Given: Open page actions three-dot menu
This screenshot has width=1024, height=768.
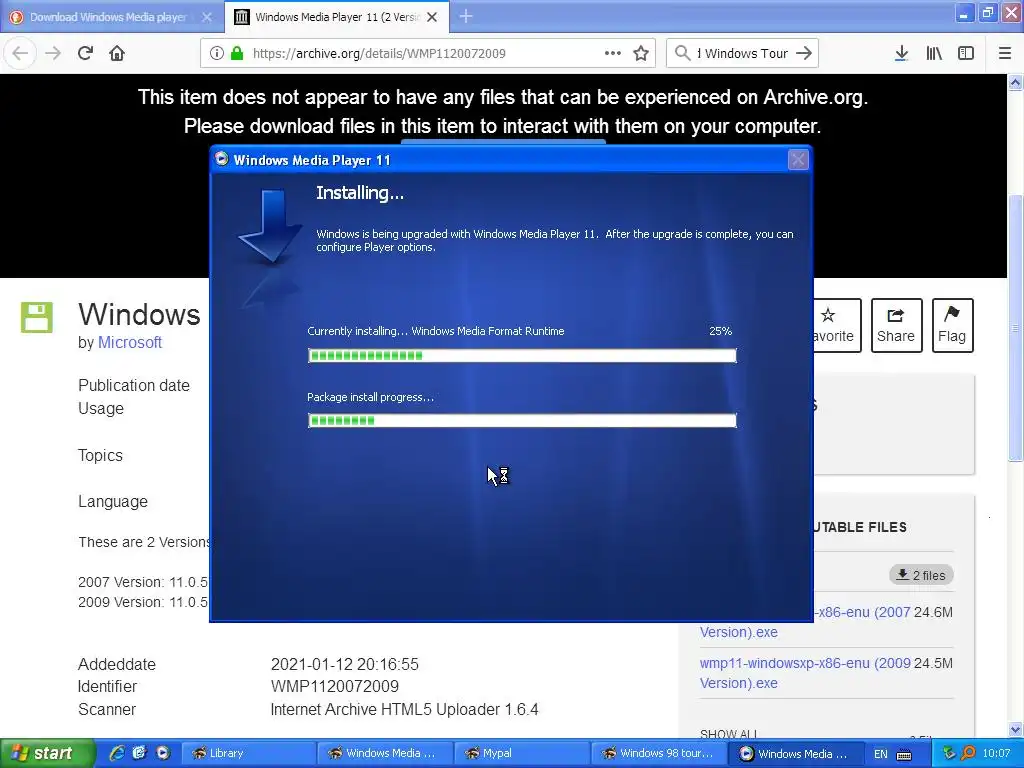Looking at the screenshot, I should pyautogui.click(x=613, y=54).
